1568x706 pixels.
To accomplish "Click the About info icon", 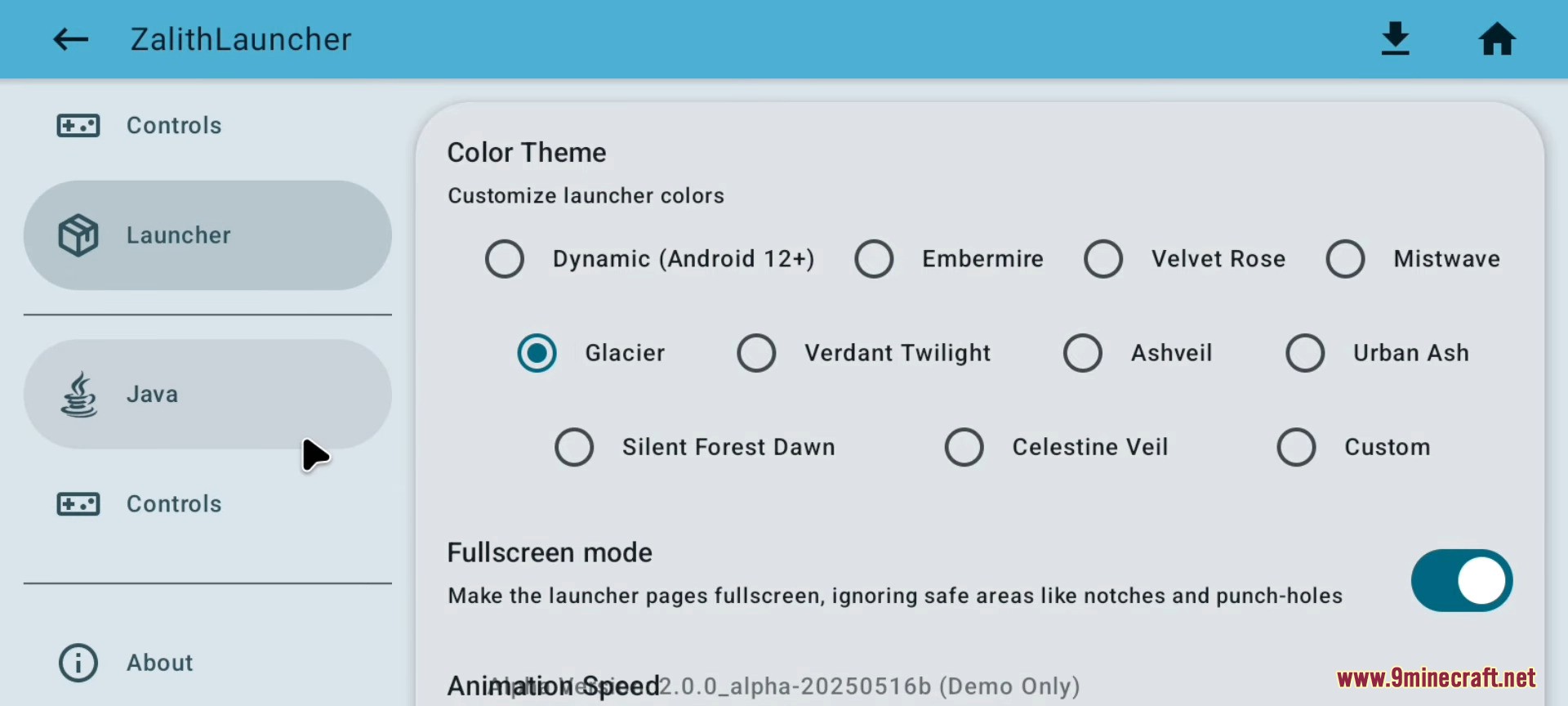I will click(78, 663).
